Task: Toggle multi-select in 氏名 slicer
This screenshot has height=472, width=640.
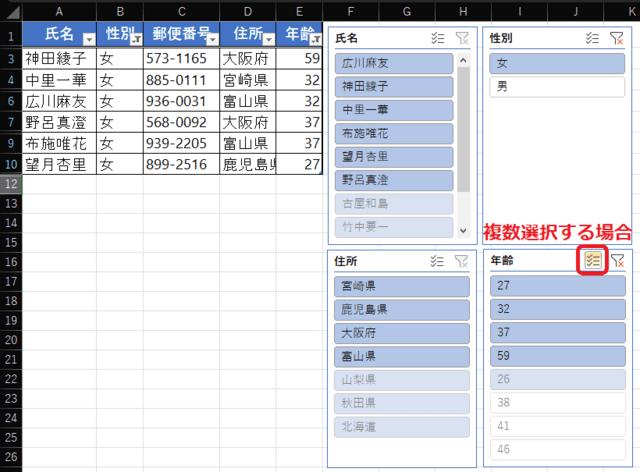Action: tap(437, 38)
